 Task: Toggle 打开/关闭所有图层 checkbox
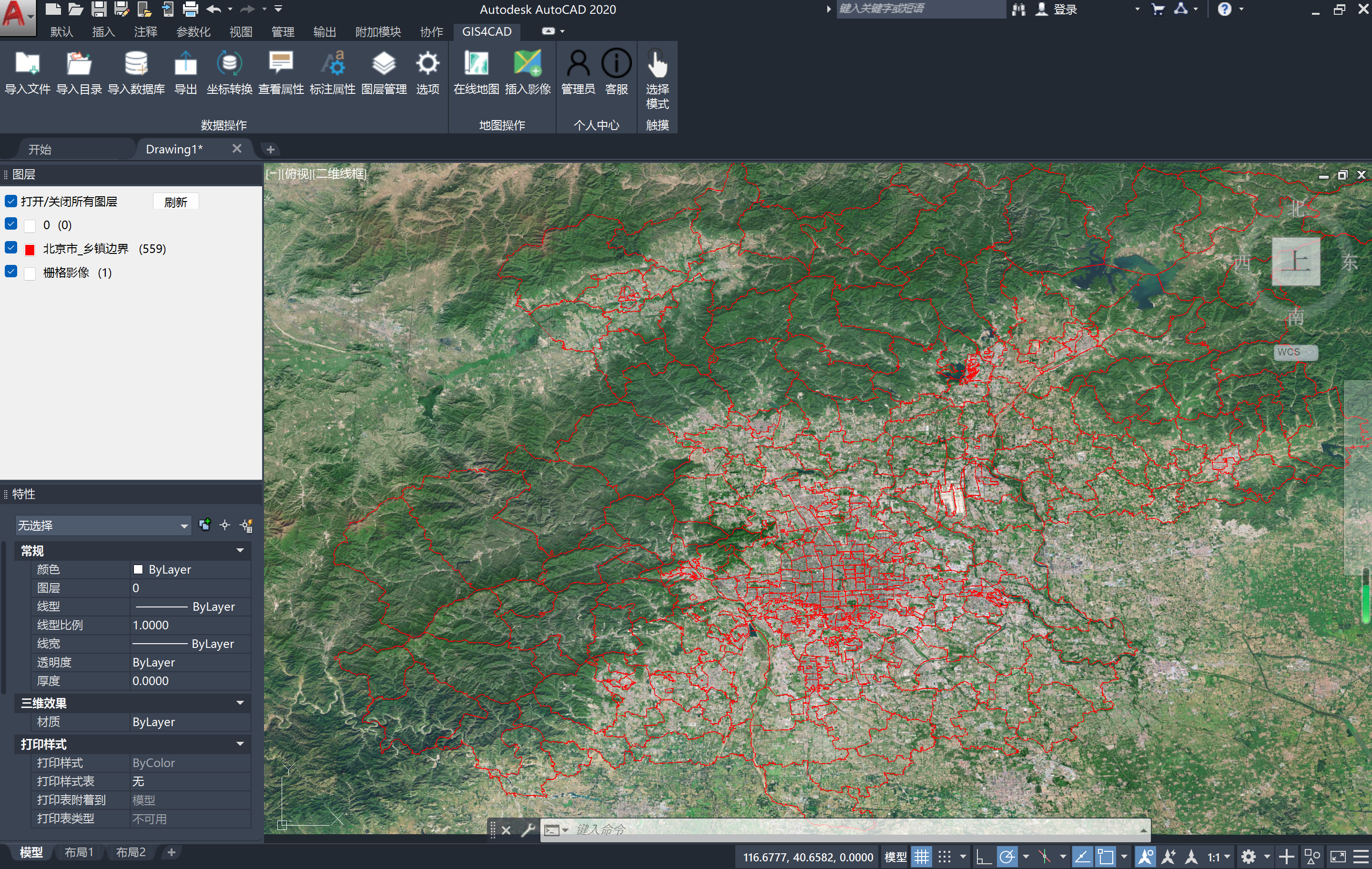[x=10, y=201]
